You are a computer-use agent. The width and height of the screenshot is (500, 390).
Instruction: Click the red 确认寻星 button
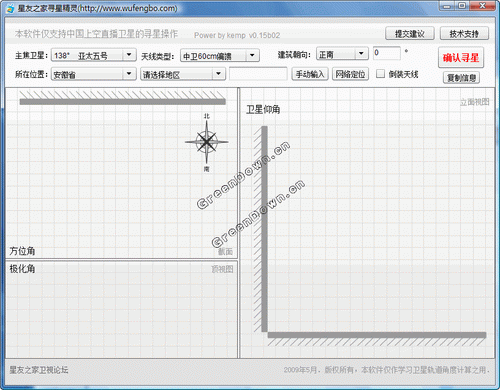pyautogui.click(x=461, y=58)
